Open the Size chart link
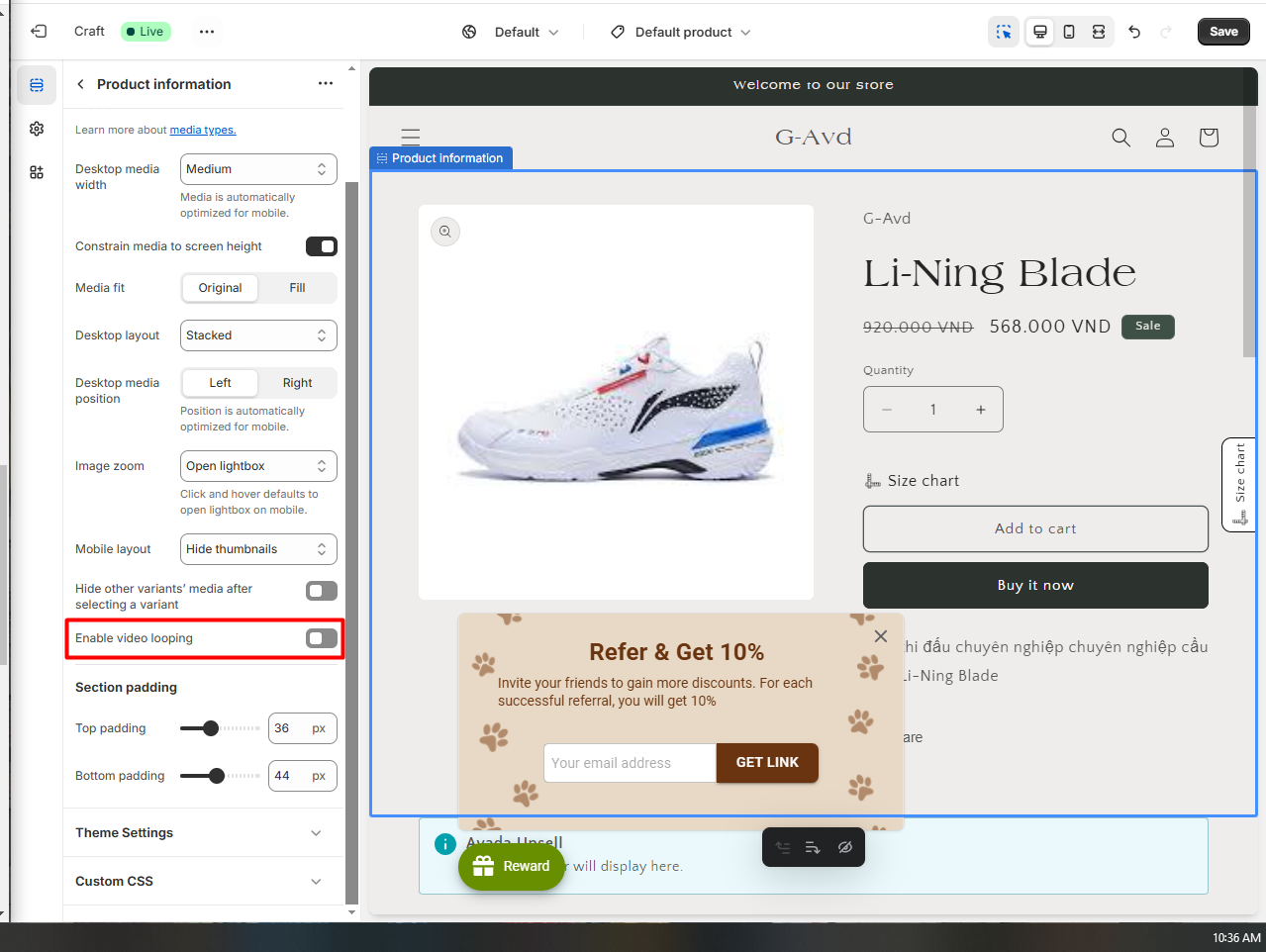This screenshot has height=952, width=1266. 912,481
